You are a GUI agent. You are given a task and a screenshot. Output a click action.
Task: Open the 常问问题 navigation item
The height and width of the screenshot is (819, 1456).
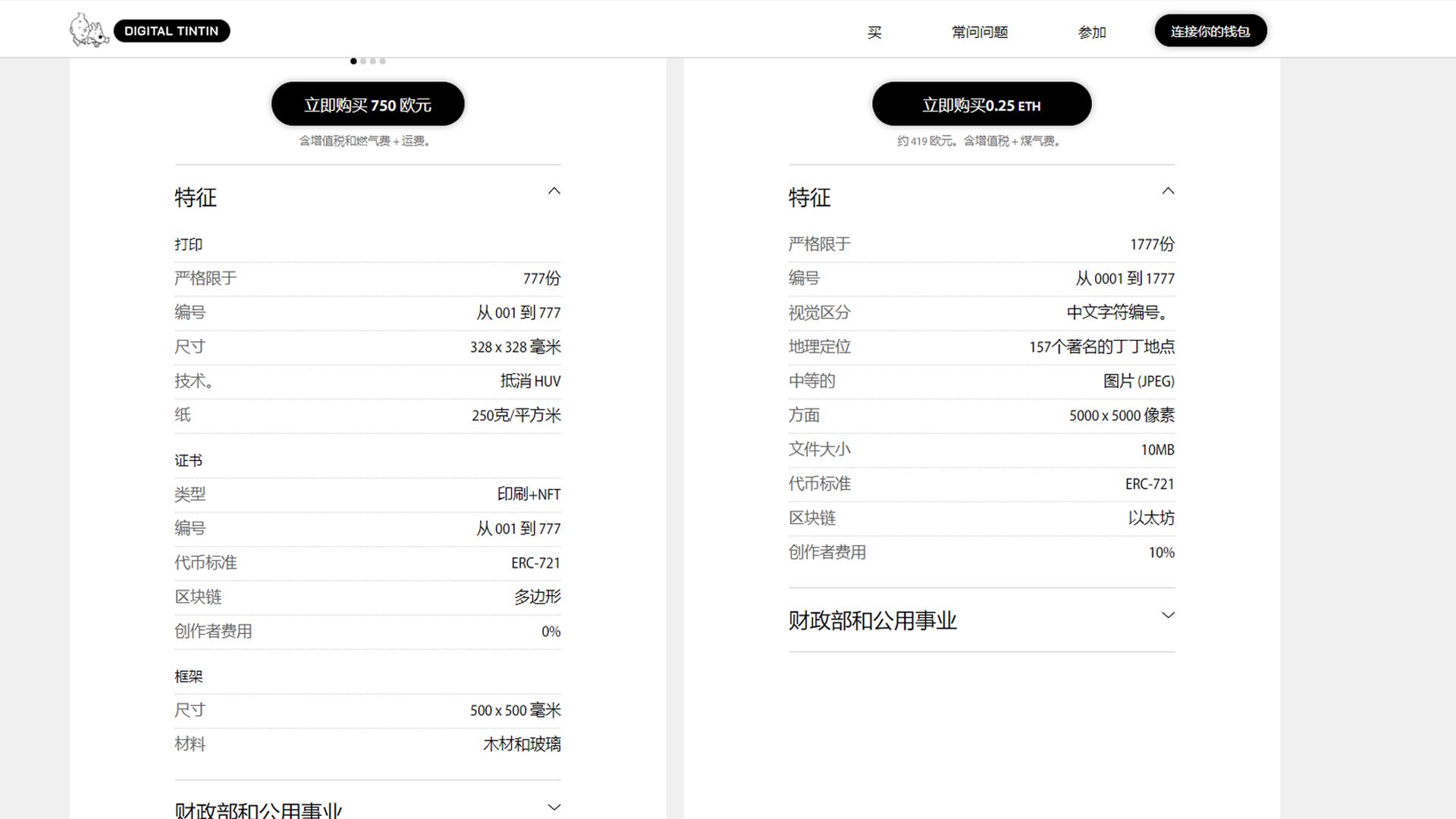[979, 33]
